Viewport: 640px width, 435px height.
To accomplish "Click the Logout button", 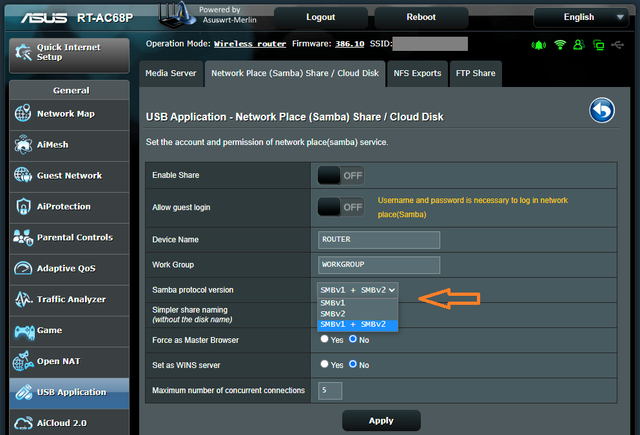I will pos(320,17).
